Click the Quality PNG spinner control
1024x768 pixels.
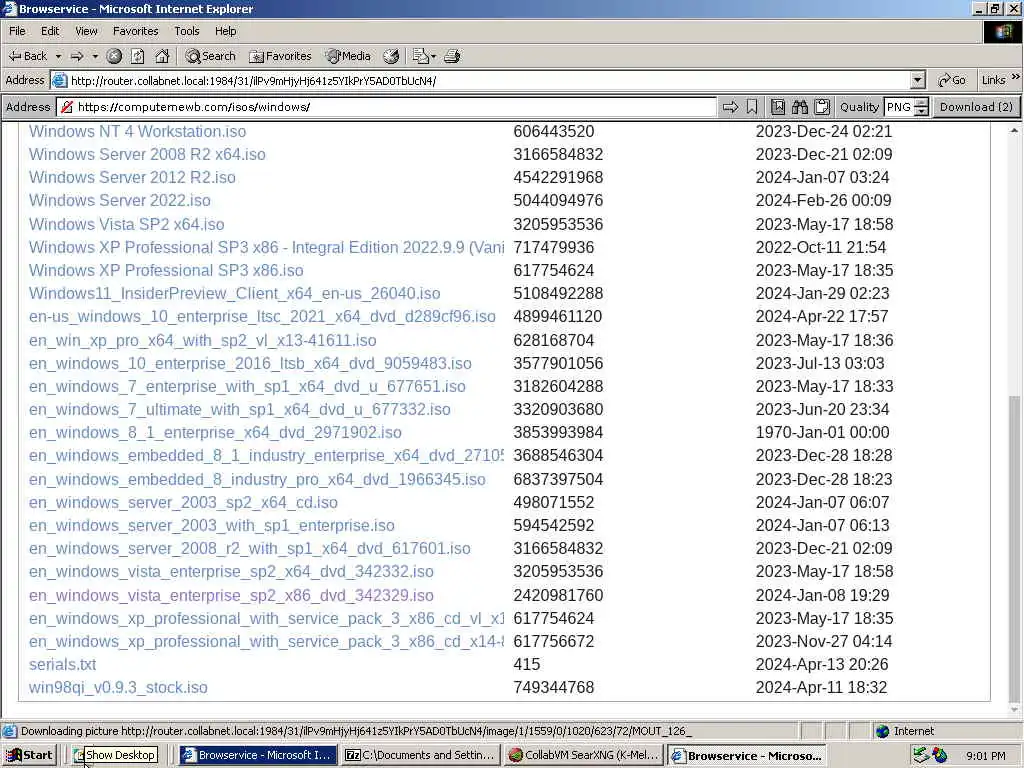click(x=921, y=106)
